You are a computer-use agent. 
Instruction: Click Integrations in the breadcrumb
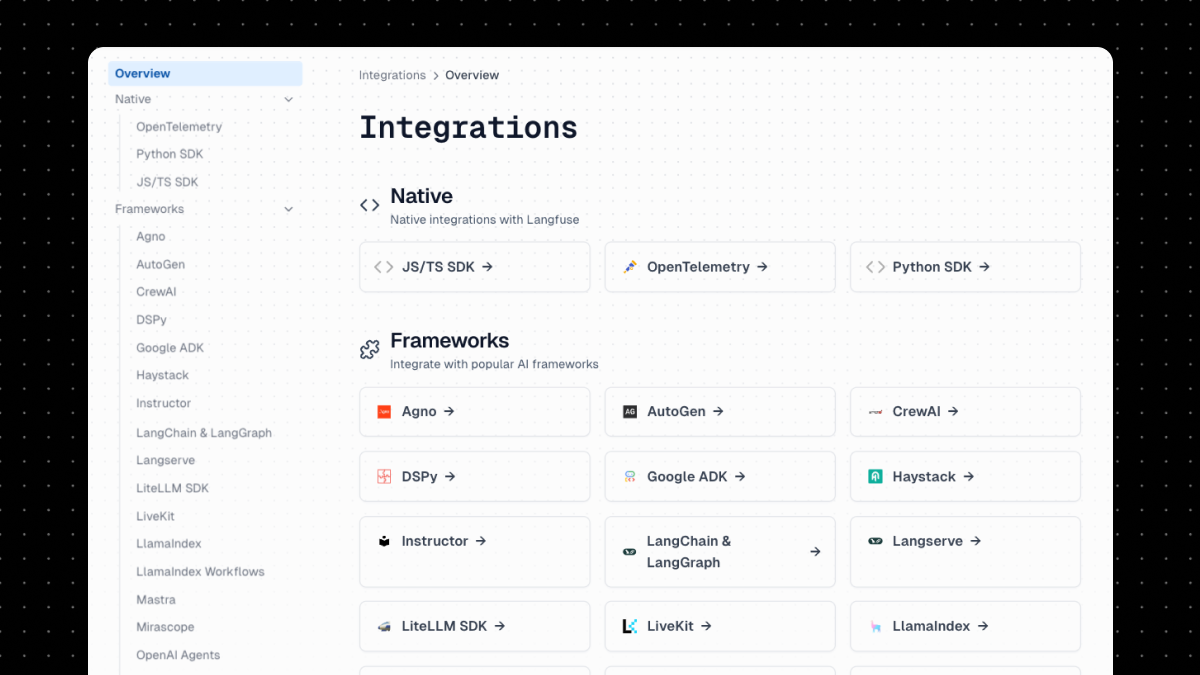pos(392,75)
